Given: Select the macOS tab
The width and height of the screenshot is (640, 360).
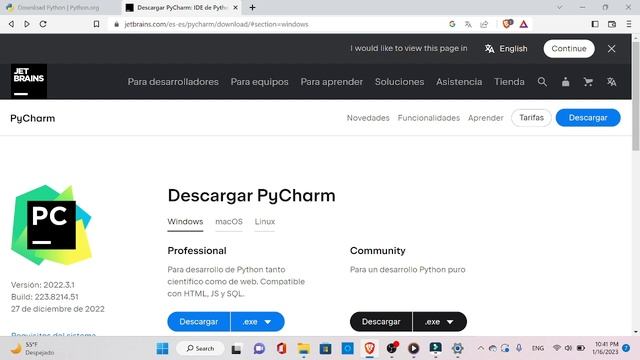Looking at the screenshot, I should (229, 222).
